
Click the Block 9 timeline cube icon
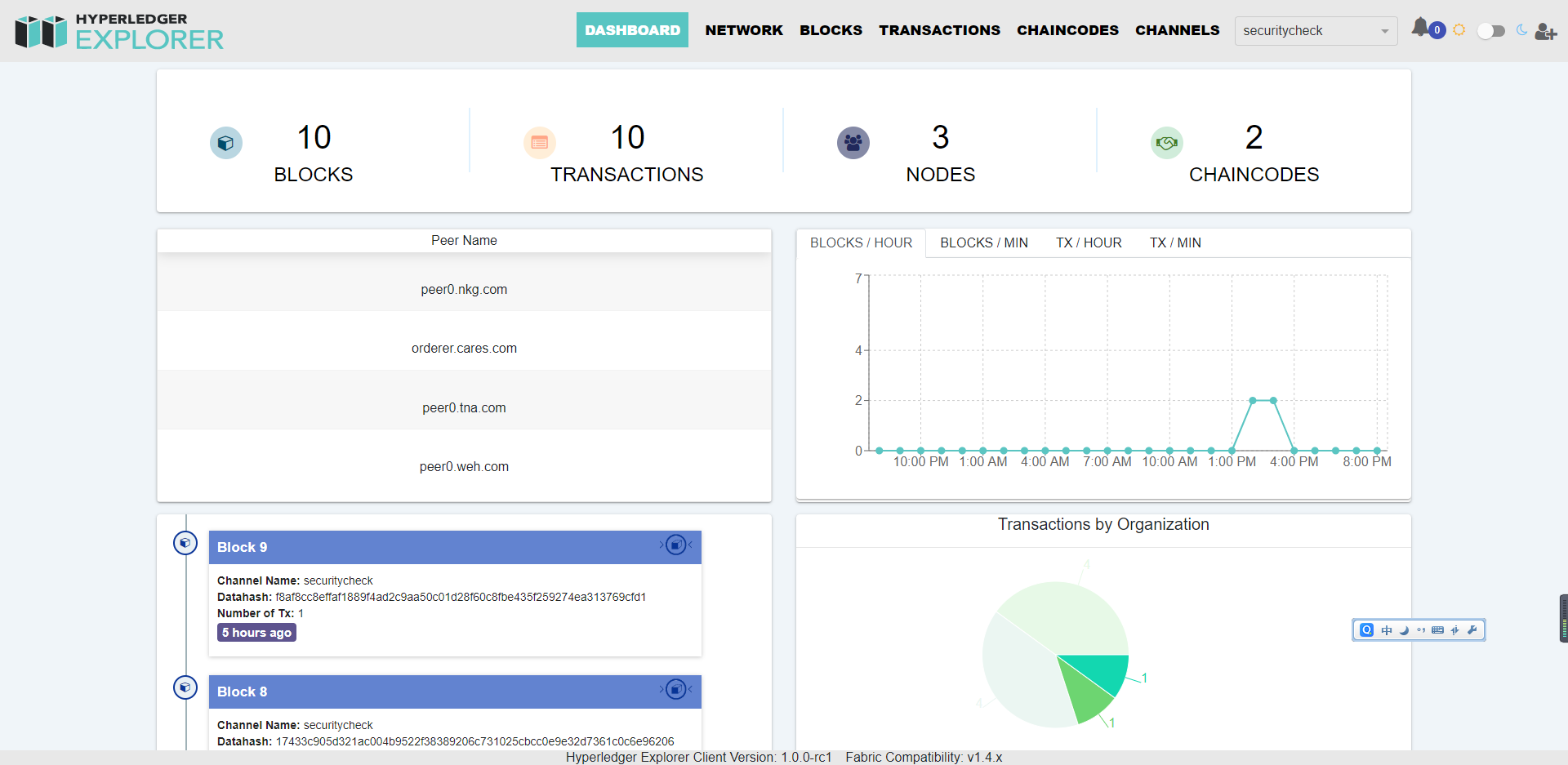185,542
